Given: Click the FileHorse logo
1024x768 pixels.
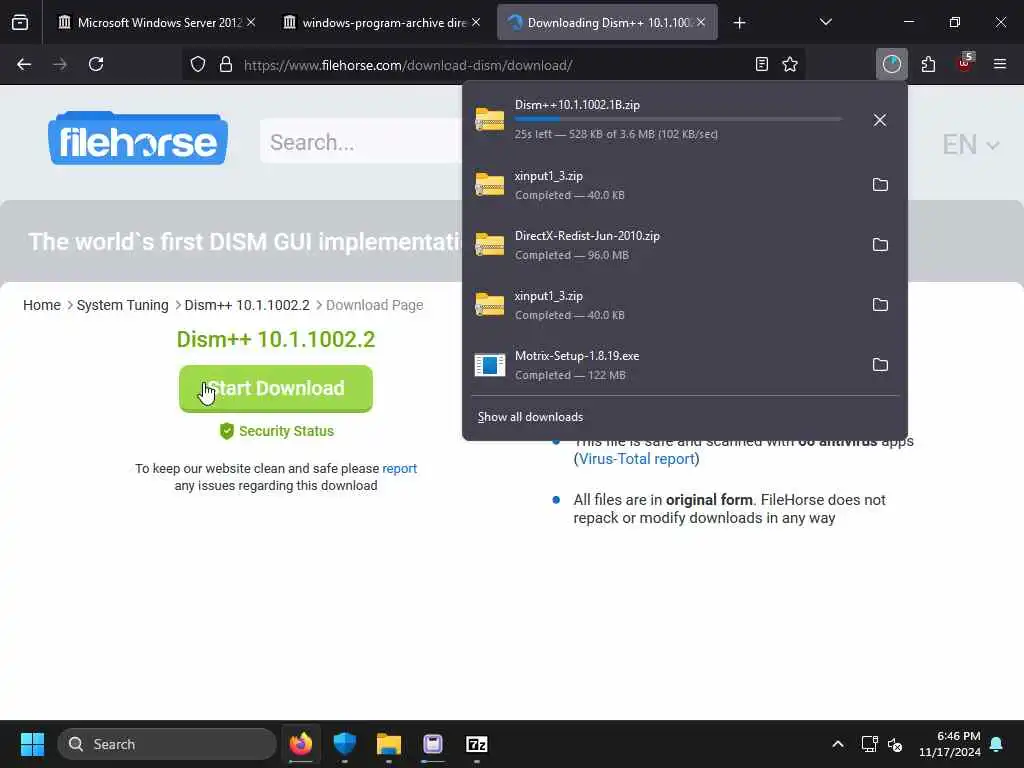Looking at the screenshot, I should click(138, 138).
